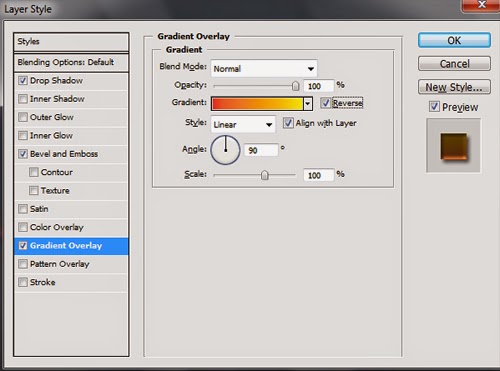Open the Blend Mode dropdown
Screen dimensions: 500x371
pyautogui.click(x=264, y=69)
